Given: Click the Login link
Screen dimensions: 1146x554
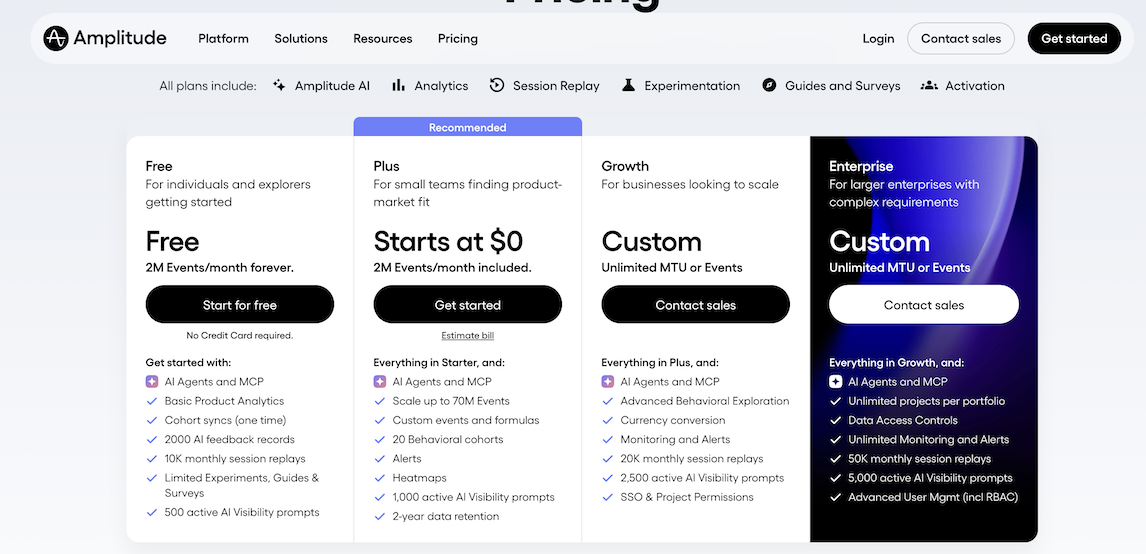Looking at the screenshot, I should click(x=879, y=39).
